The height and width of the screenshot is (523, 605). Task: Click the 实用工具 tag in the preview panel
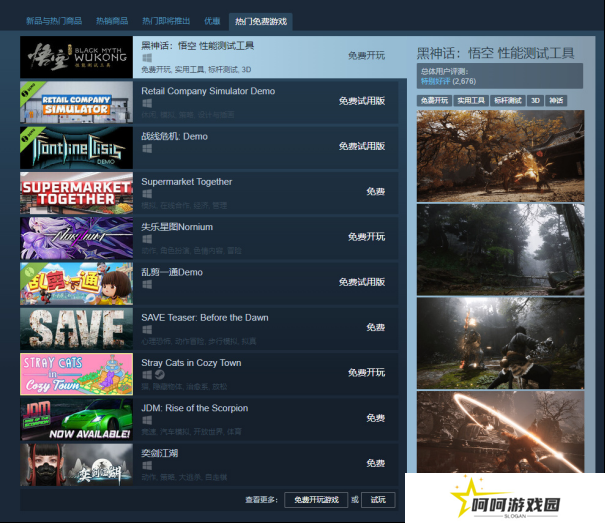471,101
